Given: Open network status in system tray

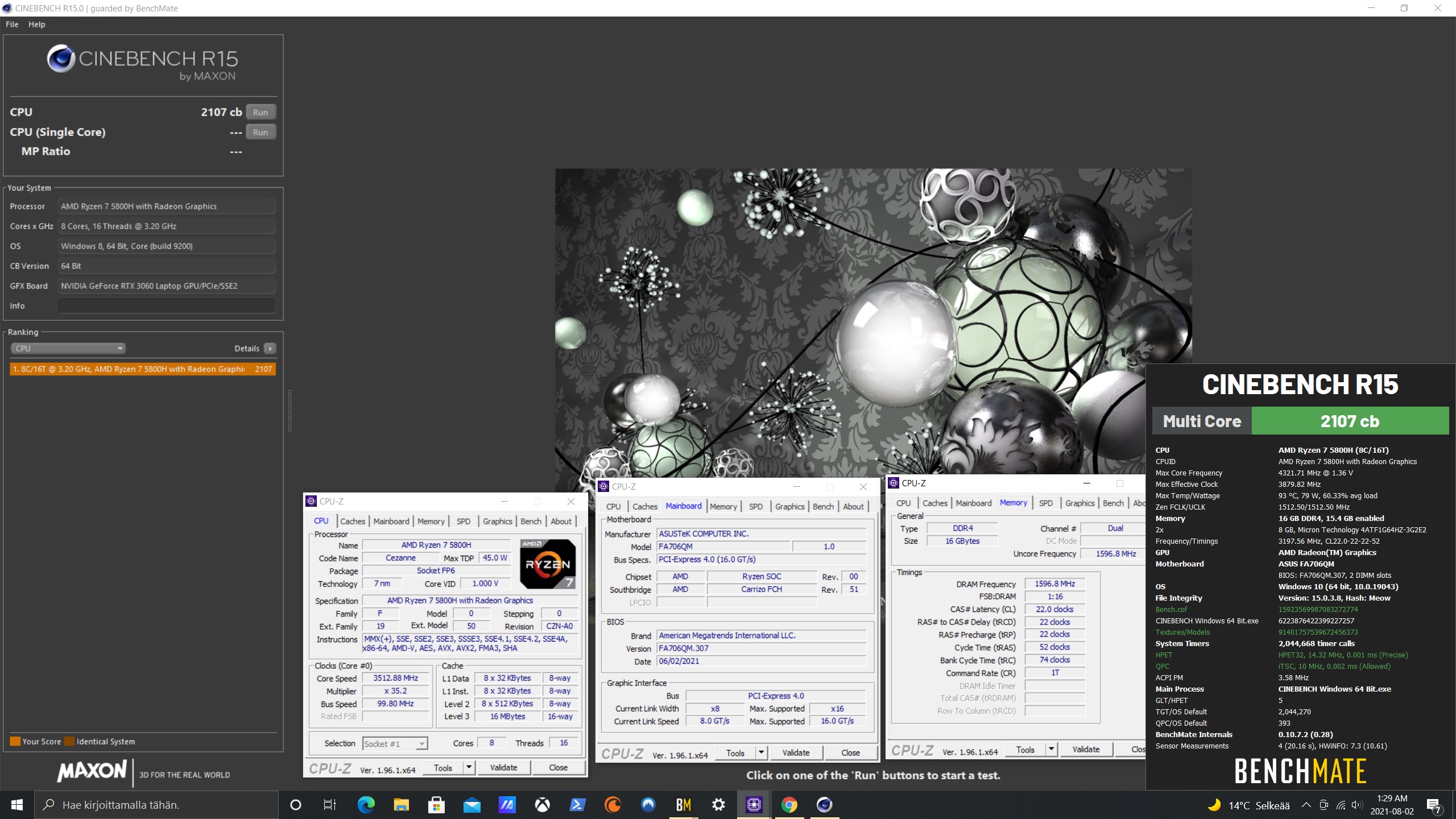Looking at the screenshot, I should 1341,805.
